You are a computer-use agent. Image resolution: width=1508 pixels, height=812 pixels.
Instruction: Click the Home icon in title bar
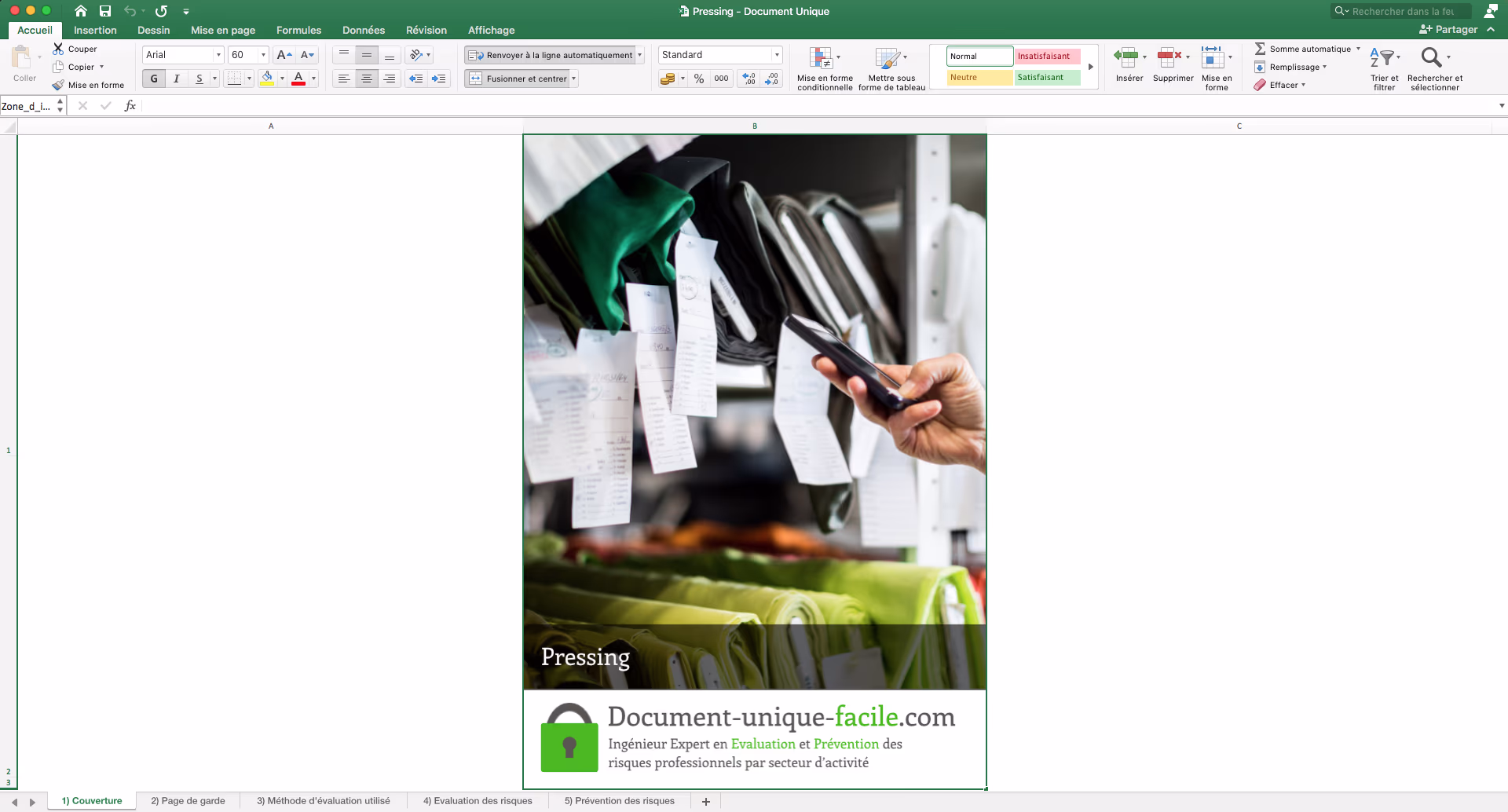click(x=81, y=11)
